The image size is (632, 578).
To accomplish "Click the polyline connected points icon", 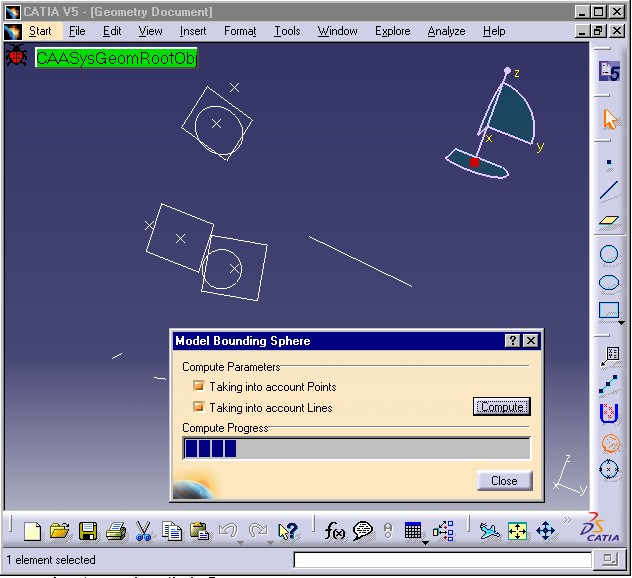I will (609, 384).
